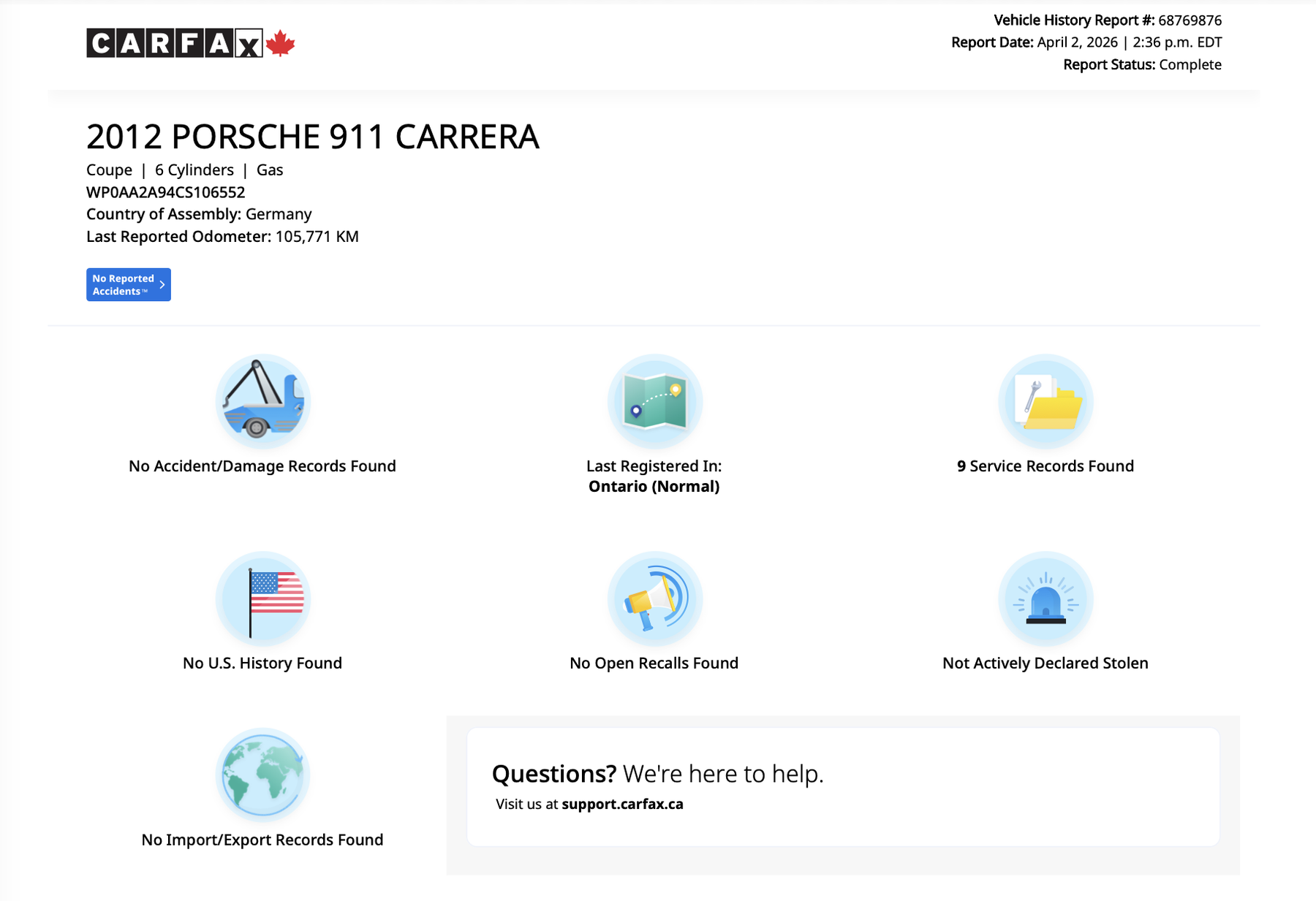Image resolution: width=1316 pixels, height=901 pixels.
Task: Open the service records folder icon
Action: pos(1045,401)
